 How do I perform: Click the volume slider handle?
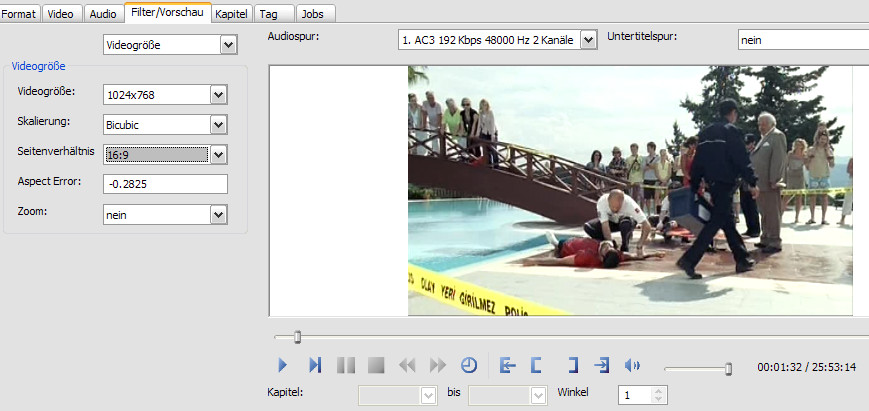729,369
